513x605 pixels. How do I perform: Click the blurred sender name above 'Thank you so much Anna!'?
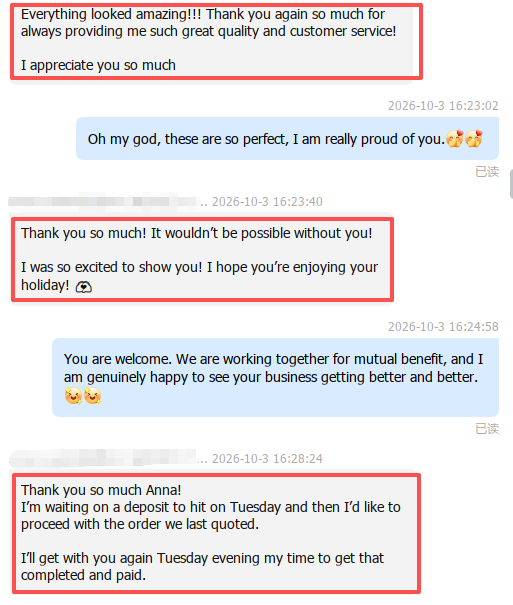[104, 458]
